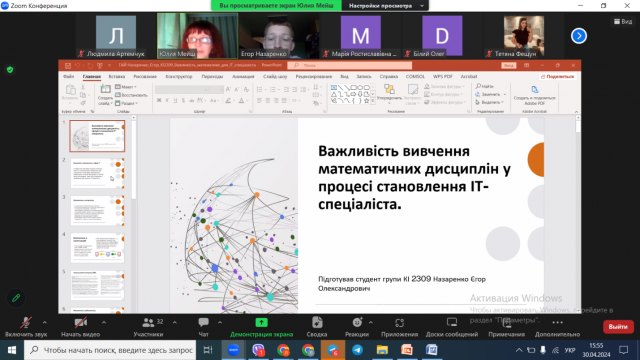Screen dimensions: 640x360
Task: Open Примечания notes tool
Action: point(507,327)
